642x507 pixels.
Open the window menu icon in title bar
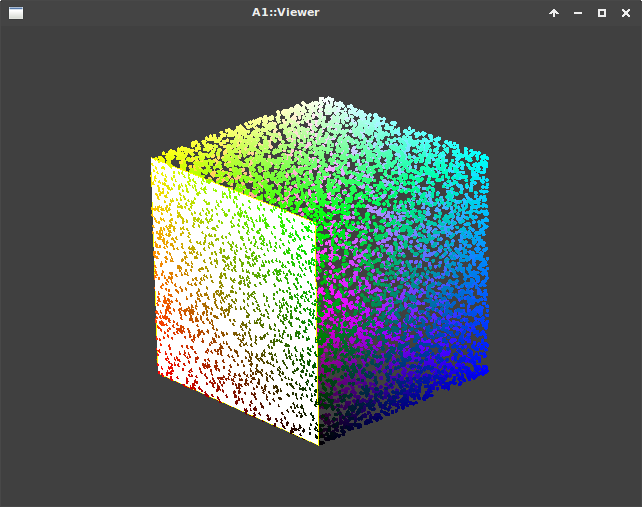tap(16, 13)
